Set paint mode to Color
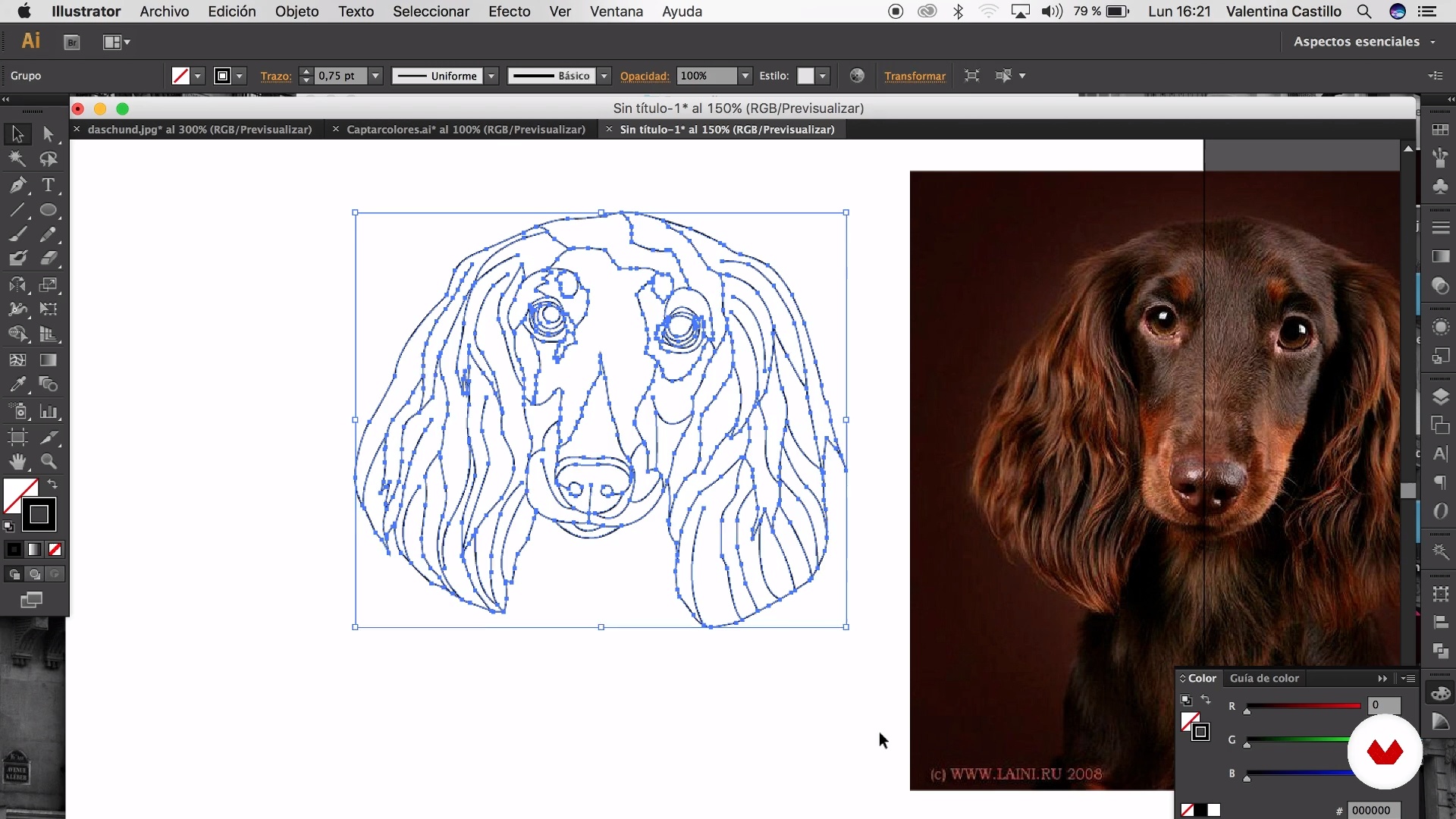 14,550
